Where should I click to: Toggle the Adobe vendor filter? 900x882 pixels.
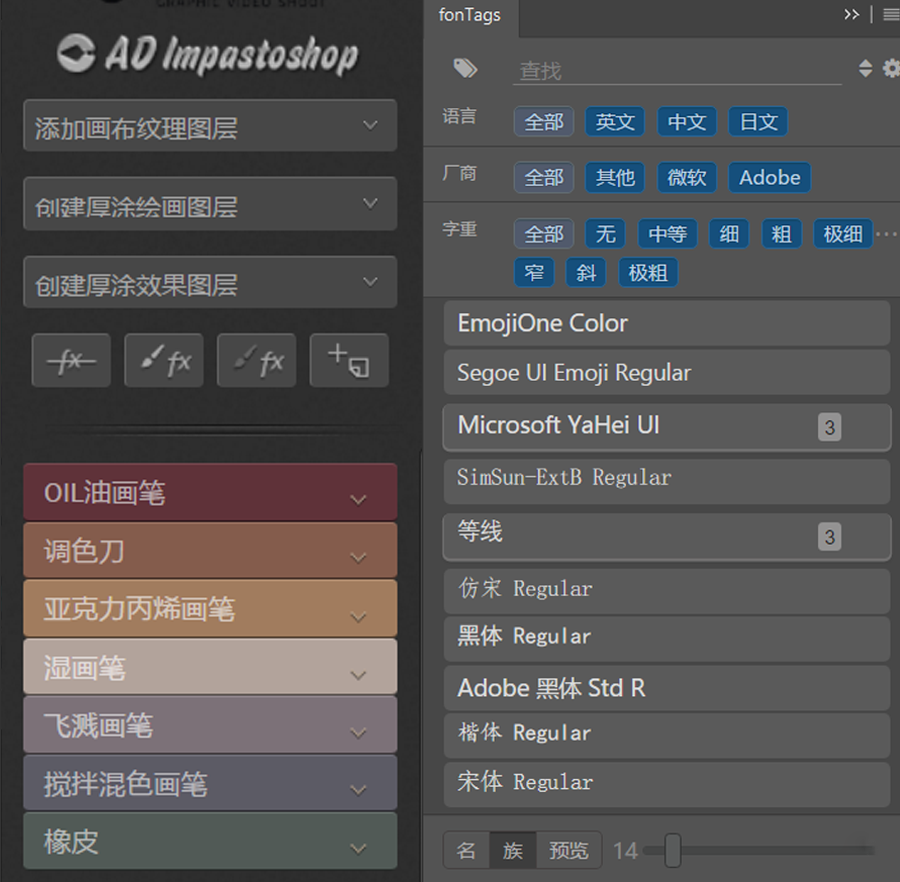point(770,177)
